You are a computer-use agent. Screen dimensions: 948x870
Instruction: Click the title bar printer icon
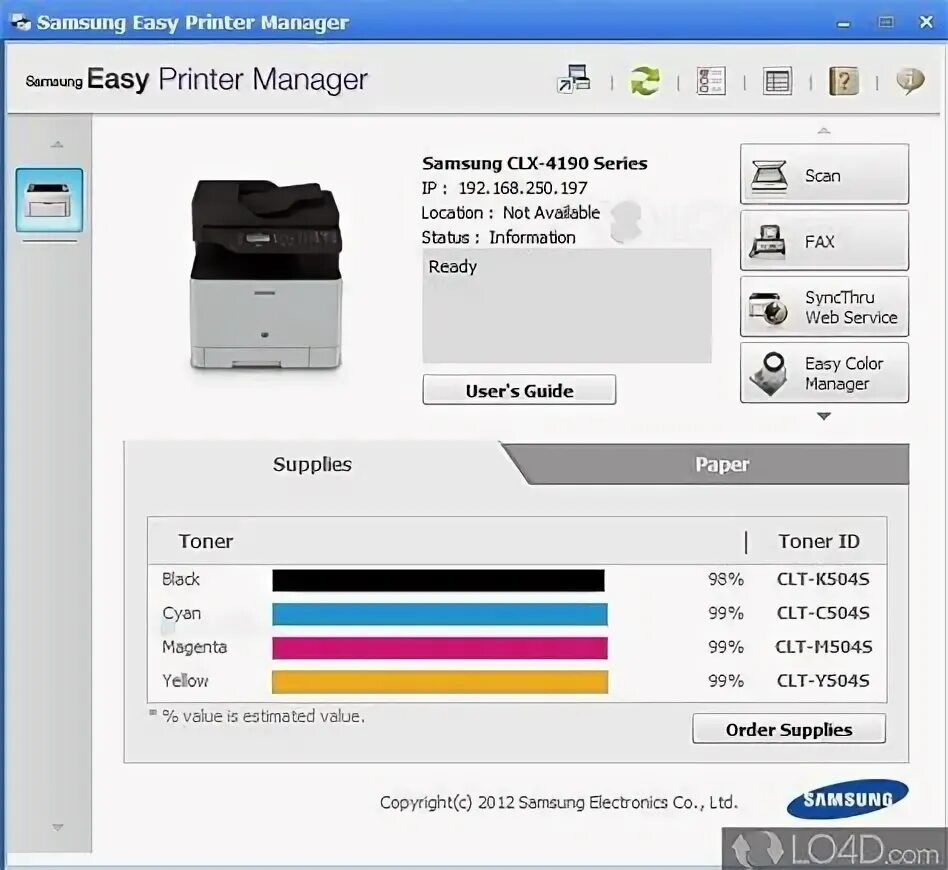coord(21,22)
